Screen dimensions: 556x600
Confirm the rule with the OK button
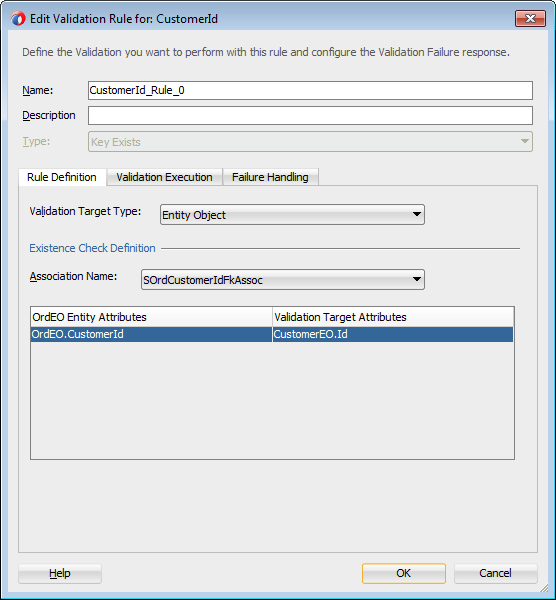(x=404, y=573)
